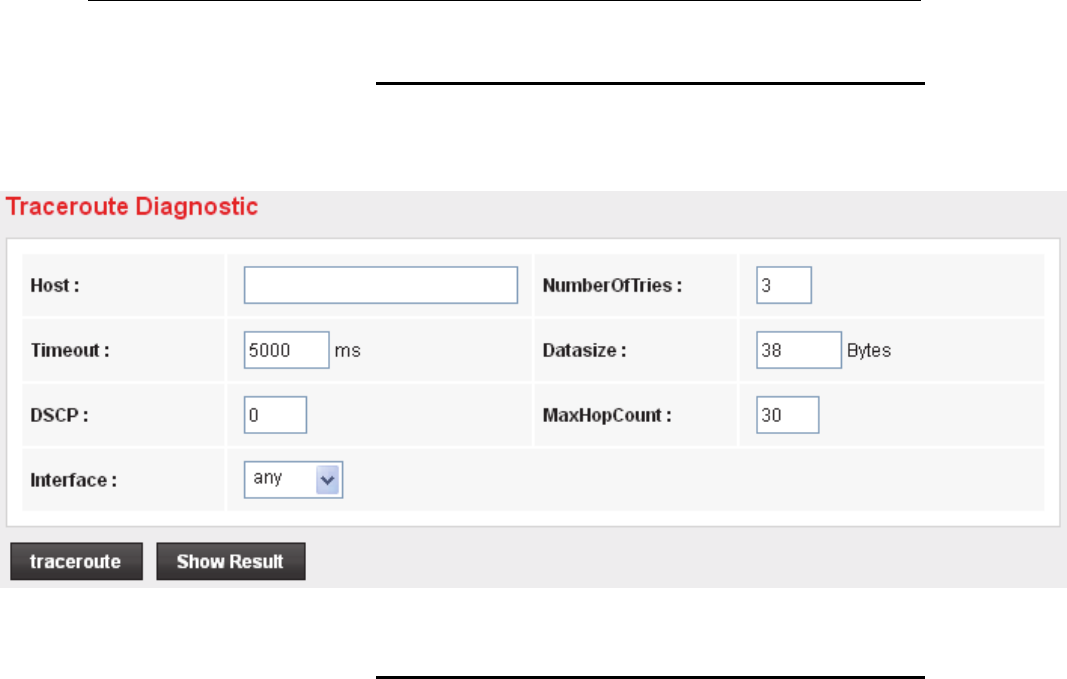Click the NumberOfTries label
Image resolution: width=1067 pixels, height=679 pixels.
[612, 285]
